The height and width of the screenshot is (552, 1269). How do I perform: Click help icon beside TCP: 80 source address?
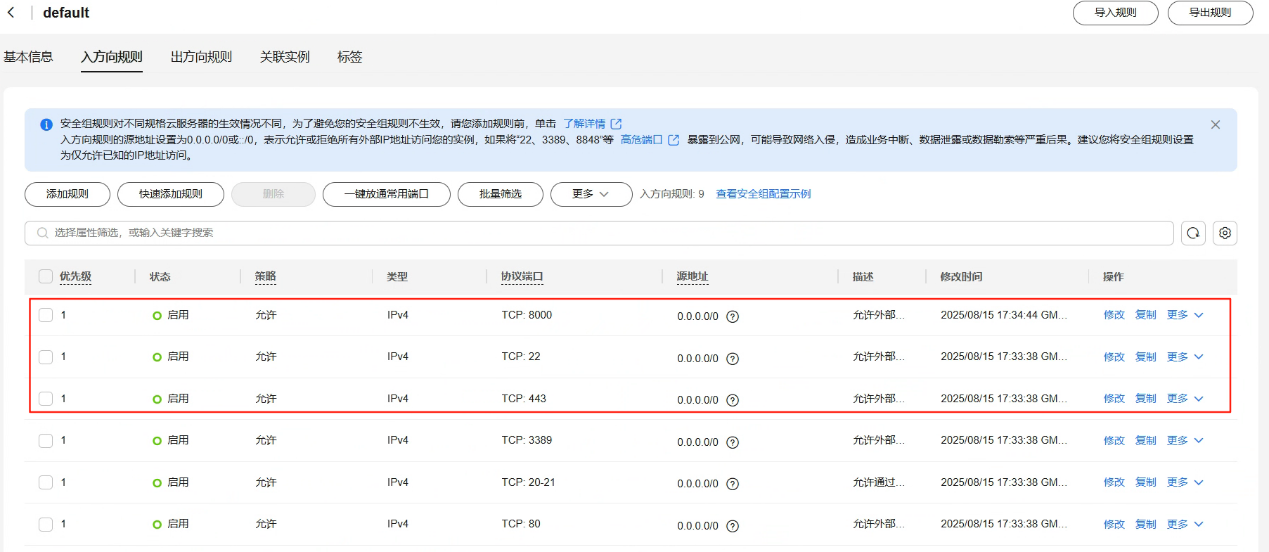732,526
